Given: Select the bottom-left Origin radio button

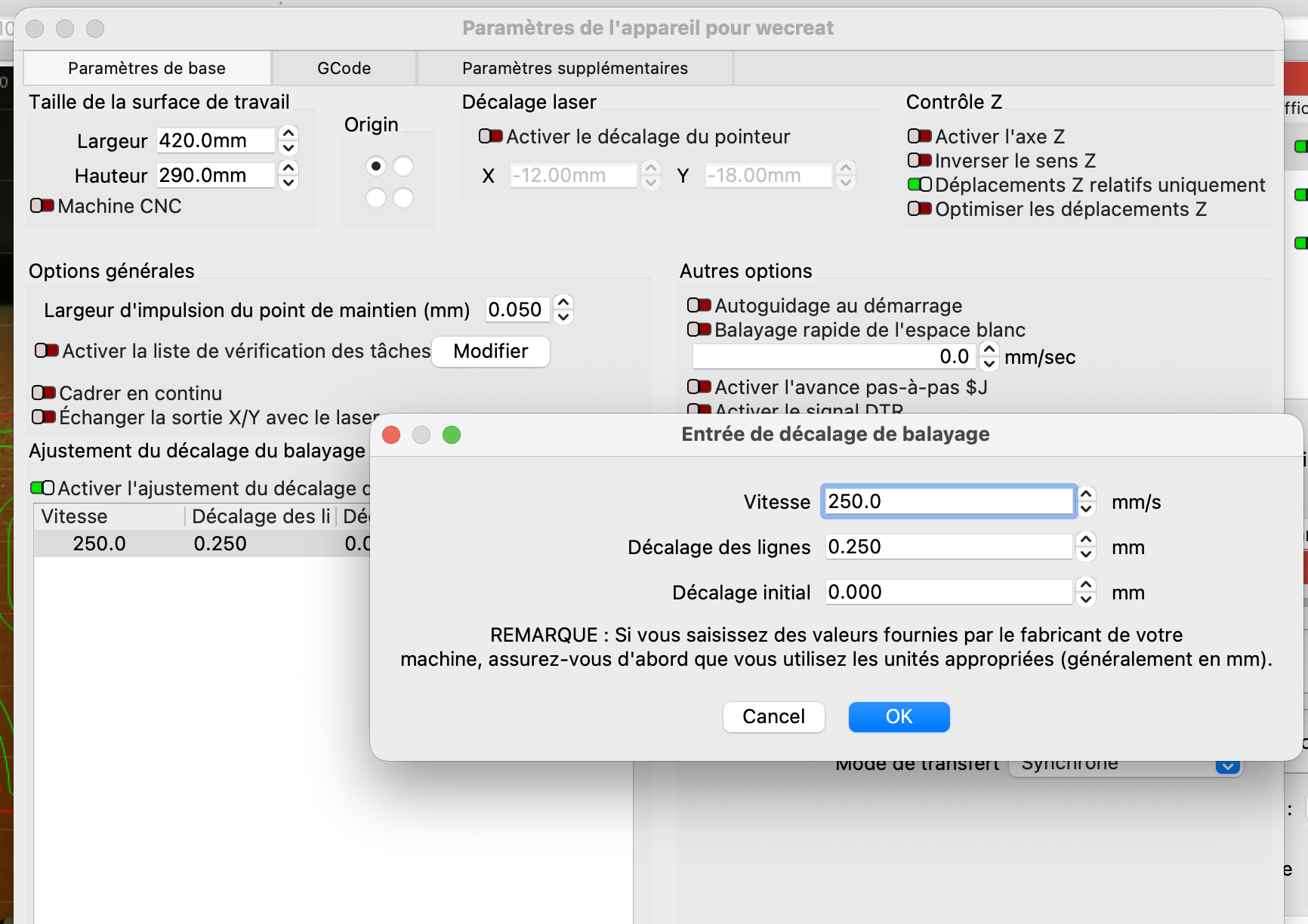Looking at the screenshot, I should point(376,198).
